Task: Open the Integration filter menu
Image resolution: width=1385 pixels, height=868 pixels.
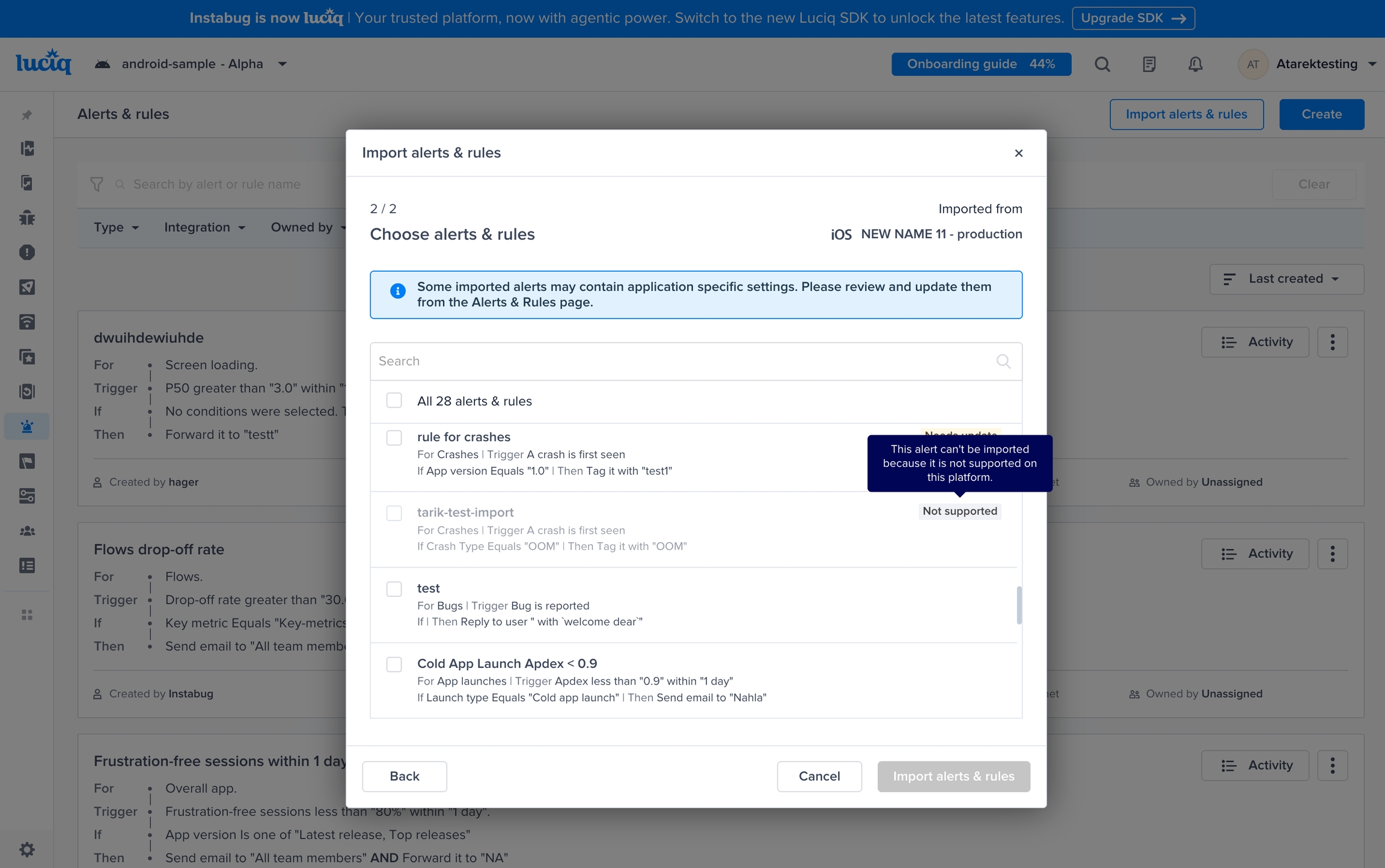Action: [204, 227]
